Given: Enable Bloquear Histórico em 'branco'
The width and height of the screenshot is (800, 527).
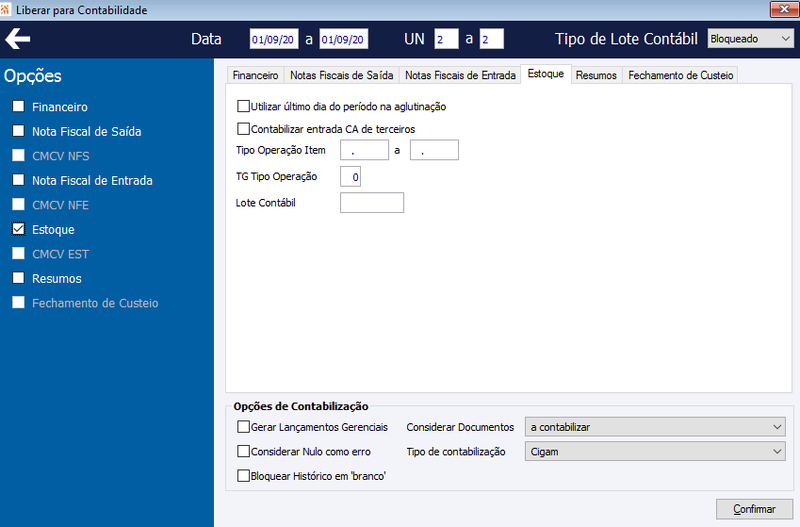Looking at the screenshot, I should 243,475.
